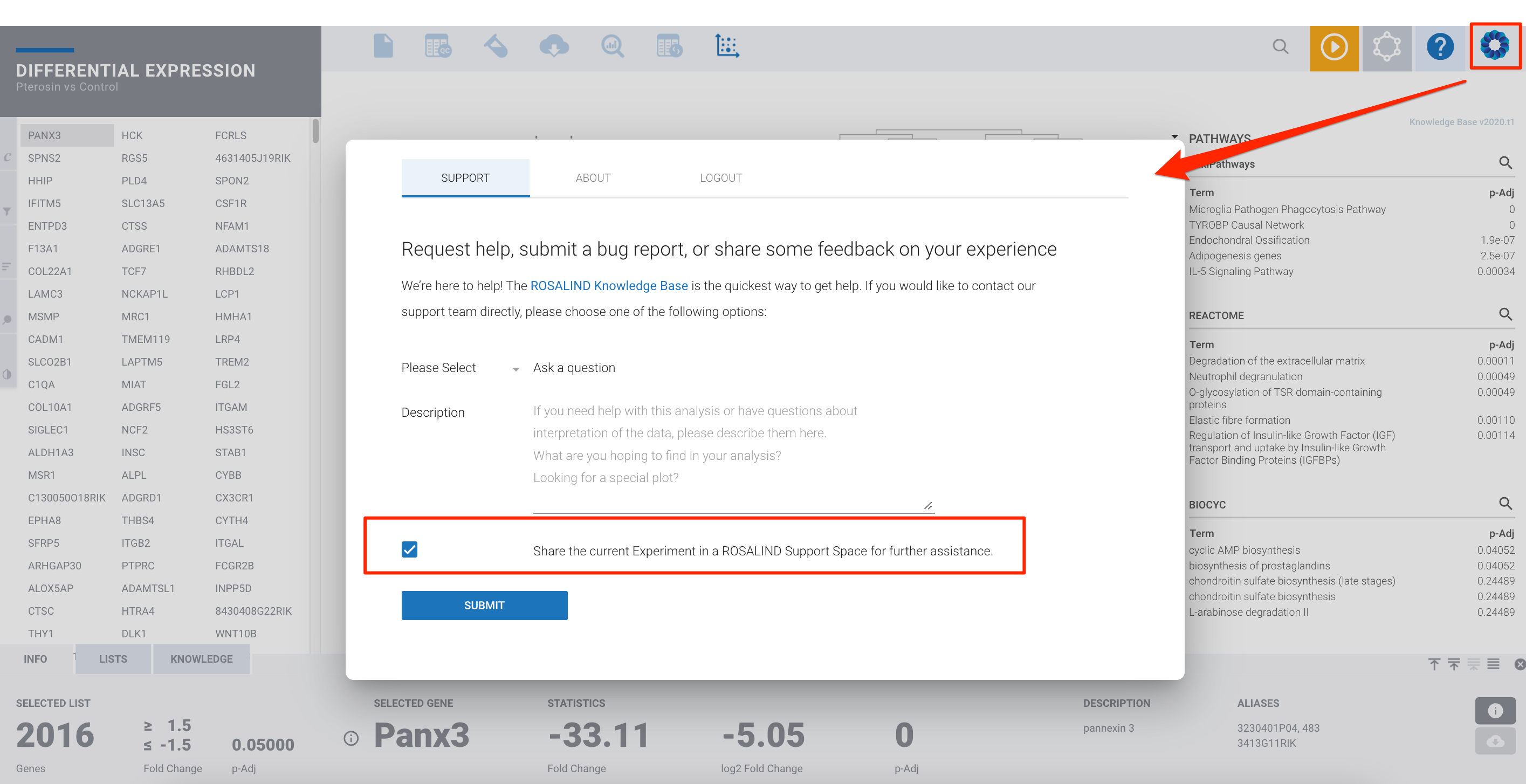1526x784 pixels.
Task: Click the sort lines sidebar icon
Action: [7, 267]
